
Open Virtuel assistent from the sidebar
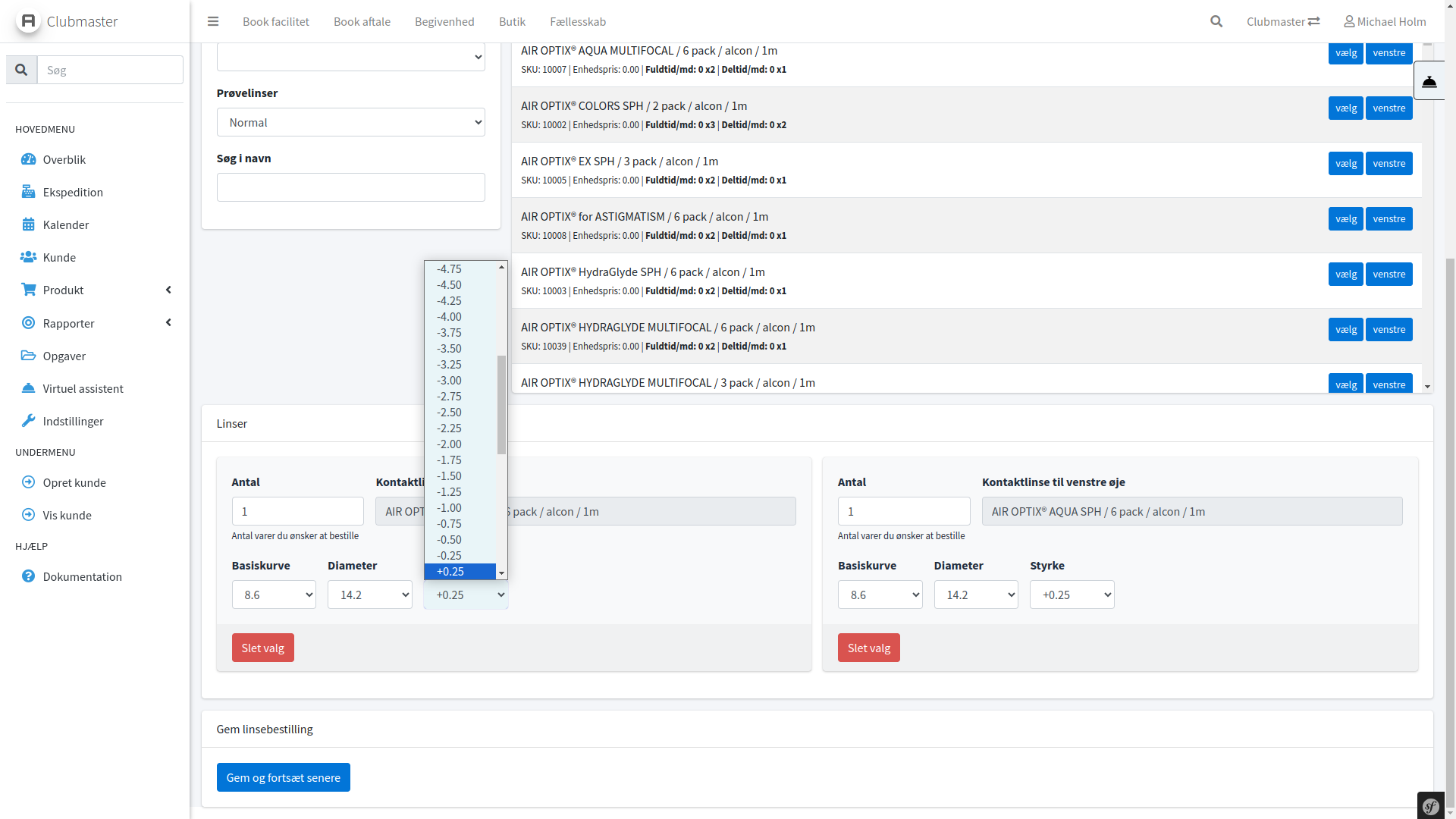pos(83,388)
